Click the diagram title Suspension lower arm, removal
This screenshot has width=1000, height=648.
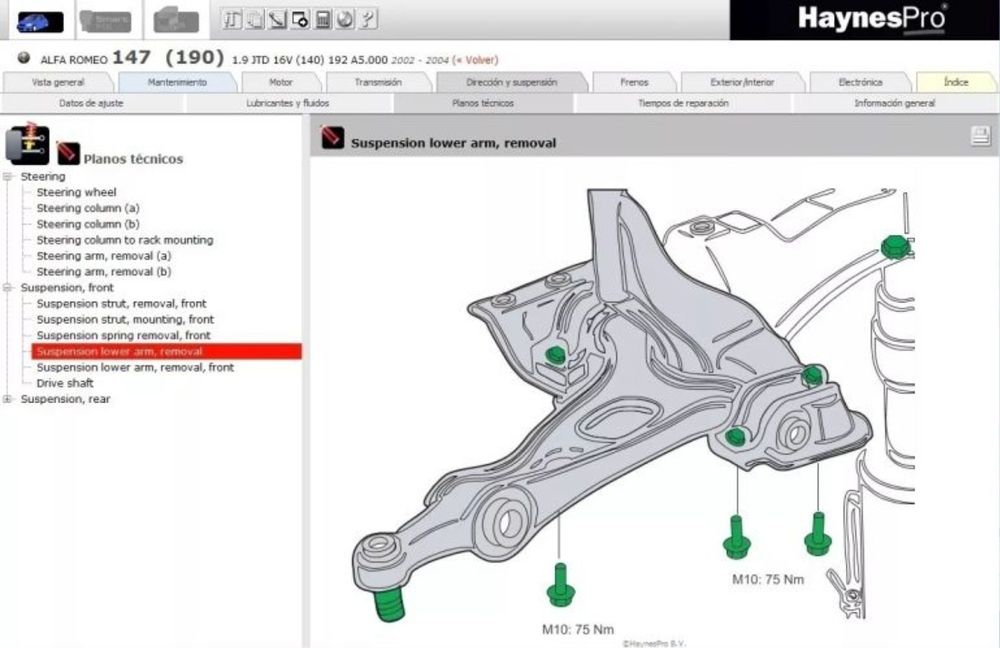tap(453, 143)
